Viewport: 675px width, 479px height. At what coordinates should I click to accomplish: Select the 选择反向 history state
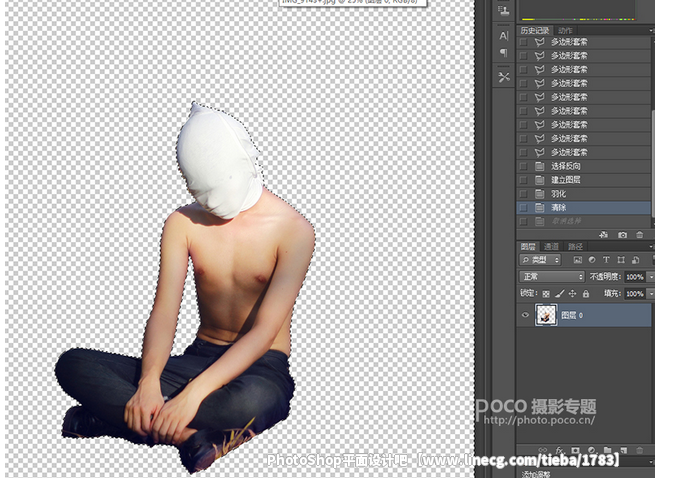click(x=584, y=166)
